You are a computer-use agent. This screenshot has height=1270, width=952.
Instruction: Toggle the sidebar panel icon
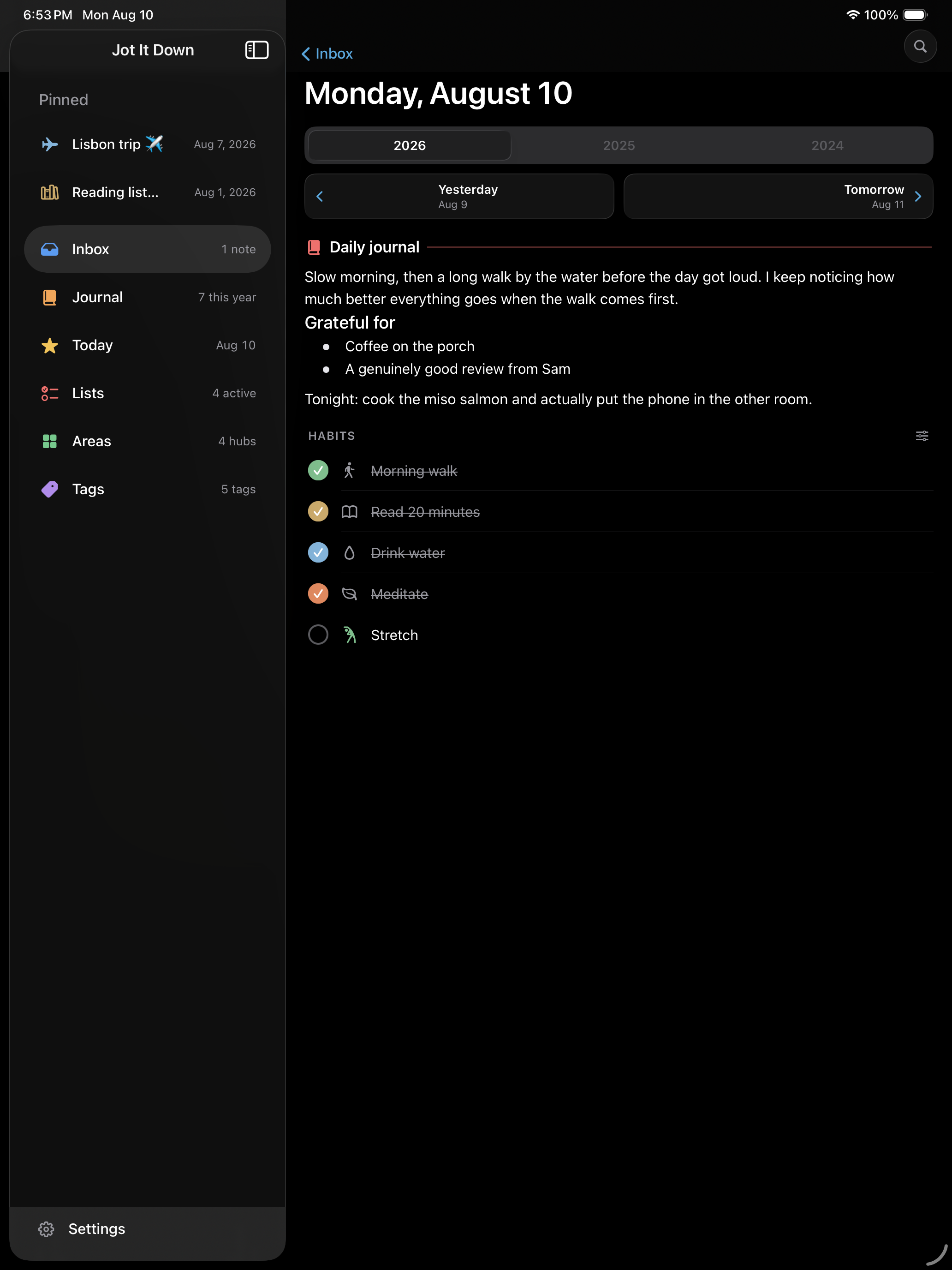click(256, 50)
